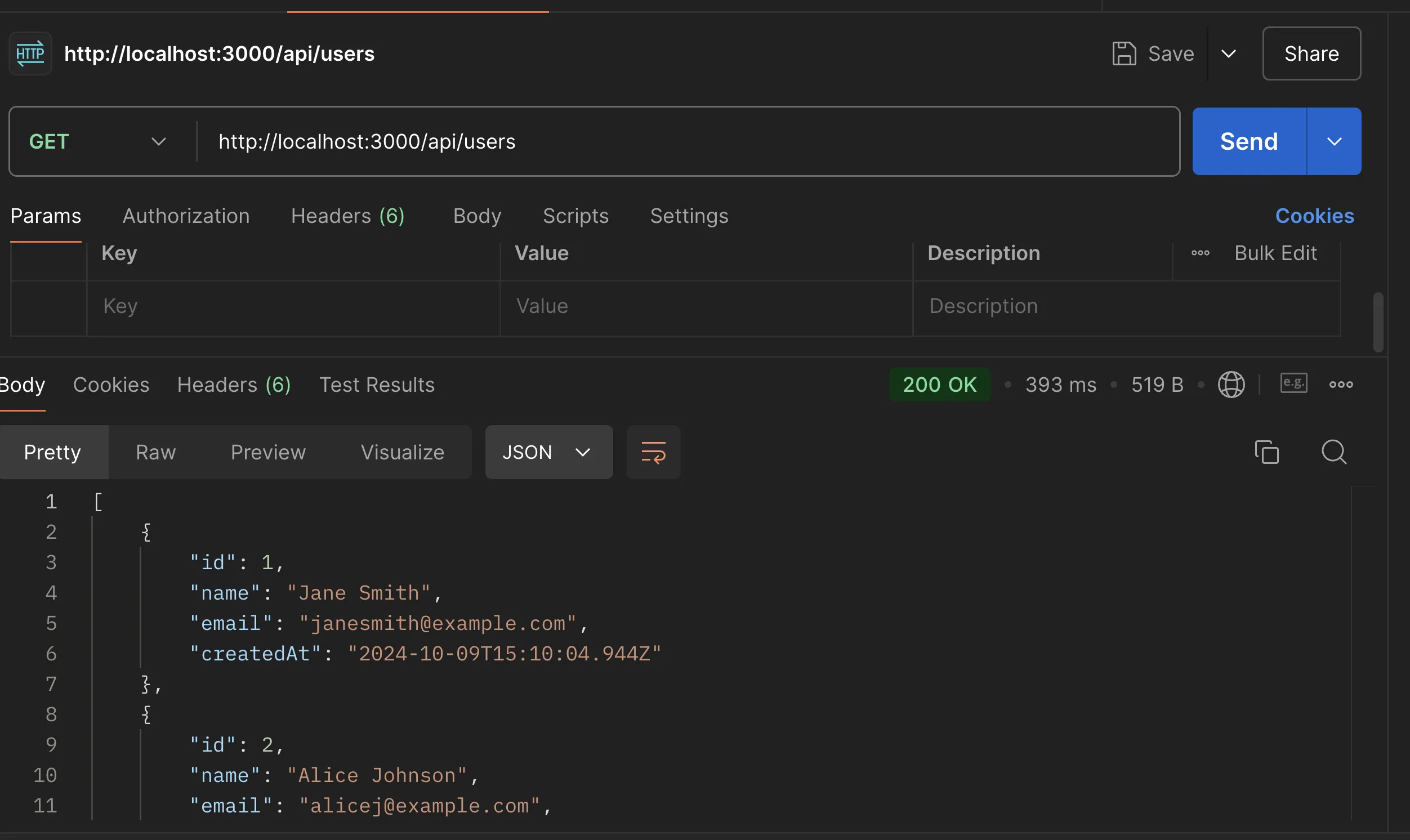Screen dimensions: 1410x840
Task: Click the 200 OK status badge
Action: coord(940,385)
